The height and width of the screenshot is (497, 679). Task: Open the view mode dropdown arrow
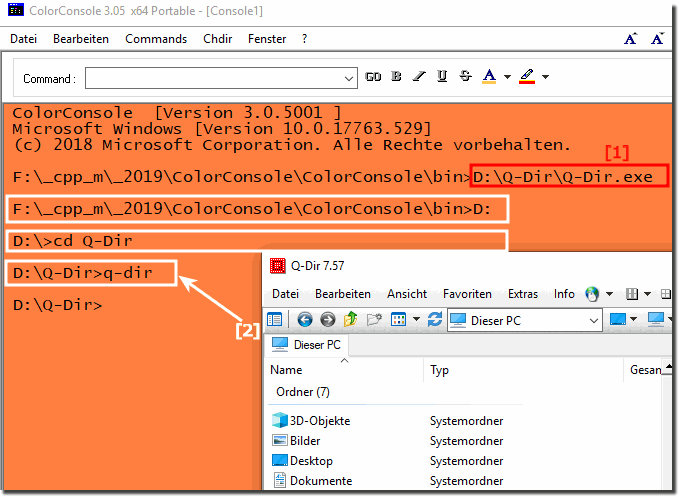click(416, 320)
